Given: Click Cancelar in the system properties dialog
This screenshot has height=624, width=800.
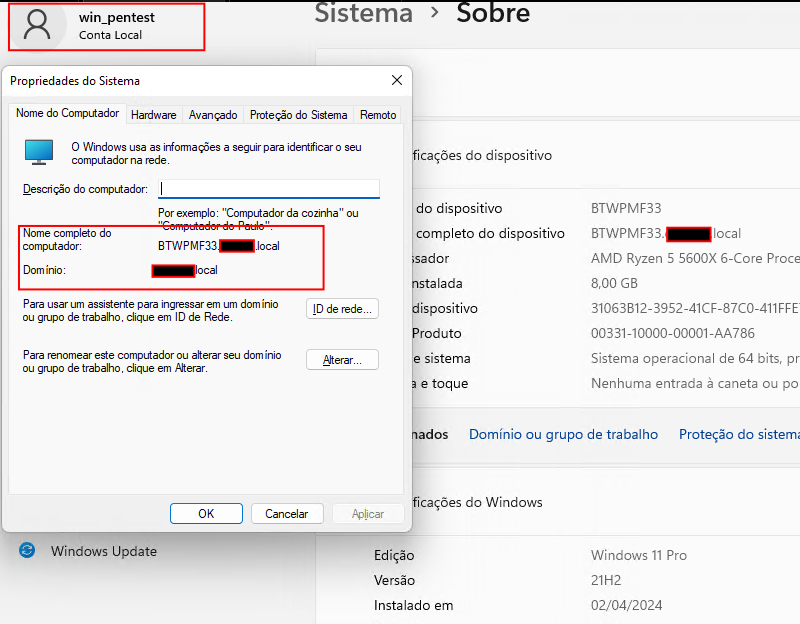Looking at the screenshot, I should pyautogui.click(x=286, y=513).
